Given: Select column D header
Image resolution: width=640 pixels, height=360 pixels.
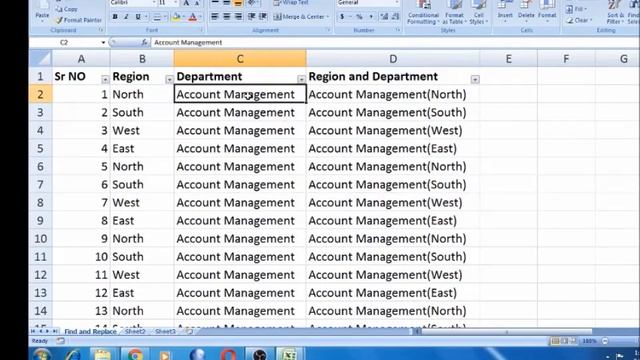Looking at the screenshot, I should [x=393, y=59].
